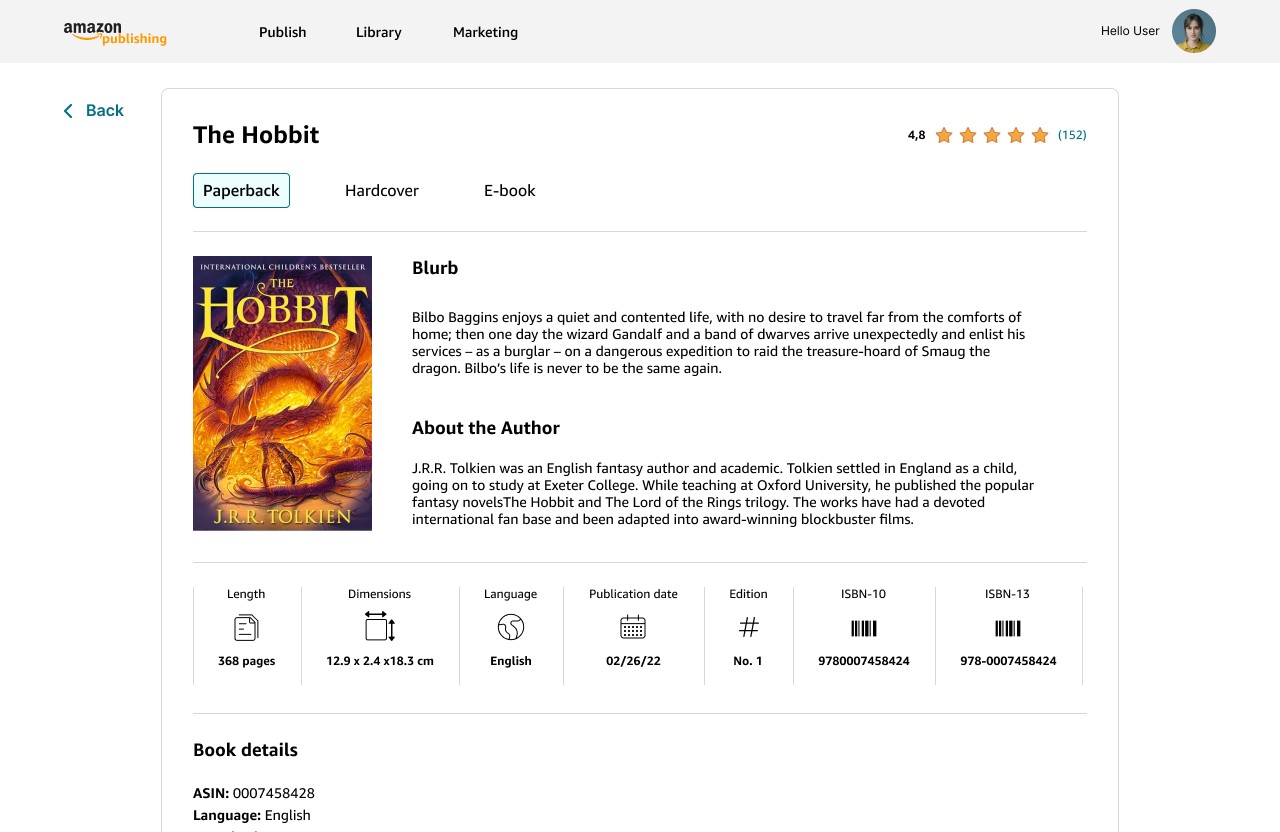Click the ISBN-10 column label

pyautogui.click(x=864, y=594)
